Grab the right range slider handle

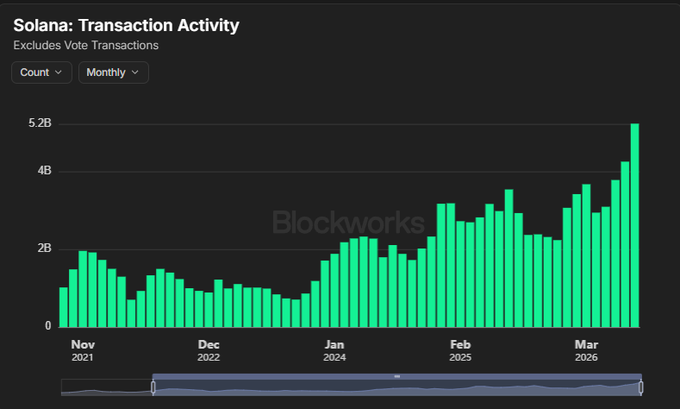tap(641, 387)
